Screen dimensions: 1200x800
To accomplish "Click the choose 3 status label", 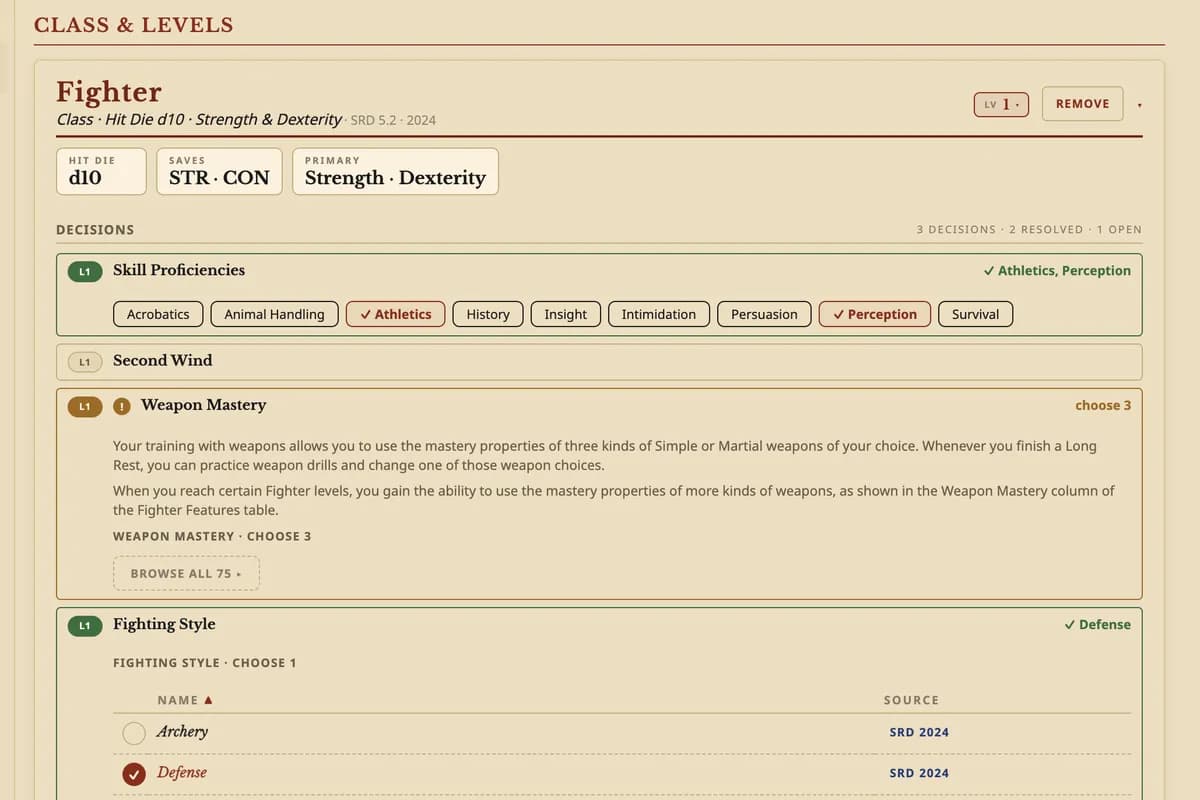I will point(1103,406).
